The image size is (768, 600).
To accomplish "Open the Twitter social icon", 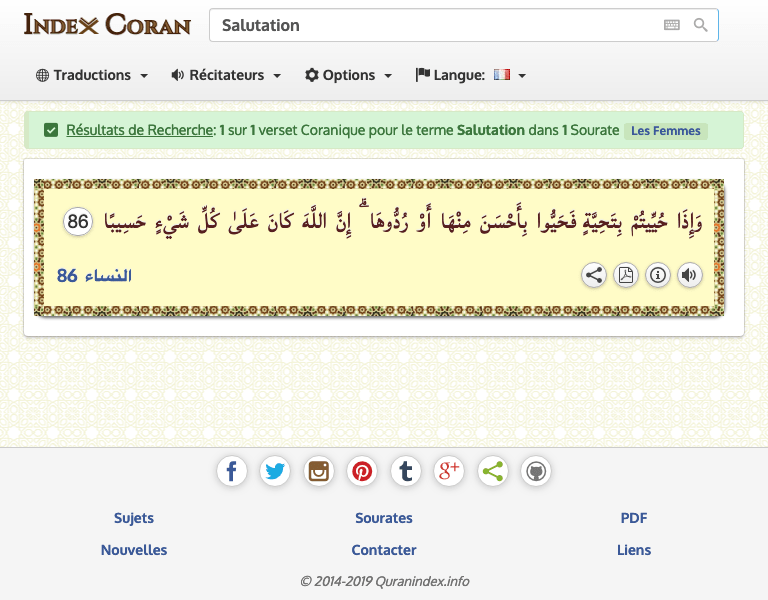I will (275, 471).
